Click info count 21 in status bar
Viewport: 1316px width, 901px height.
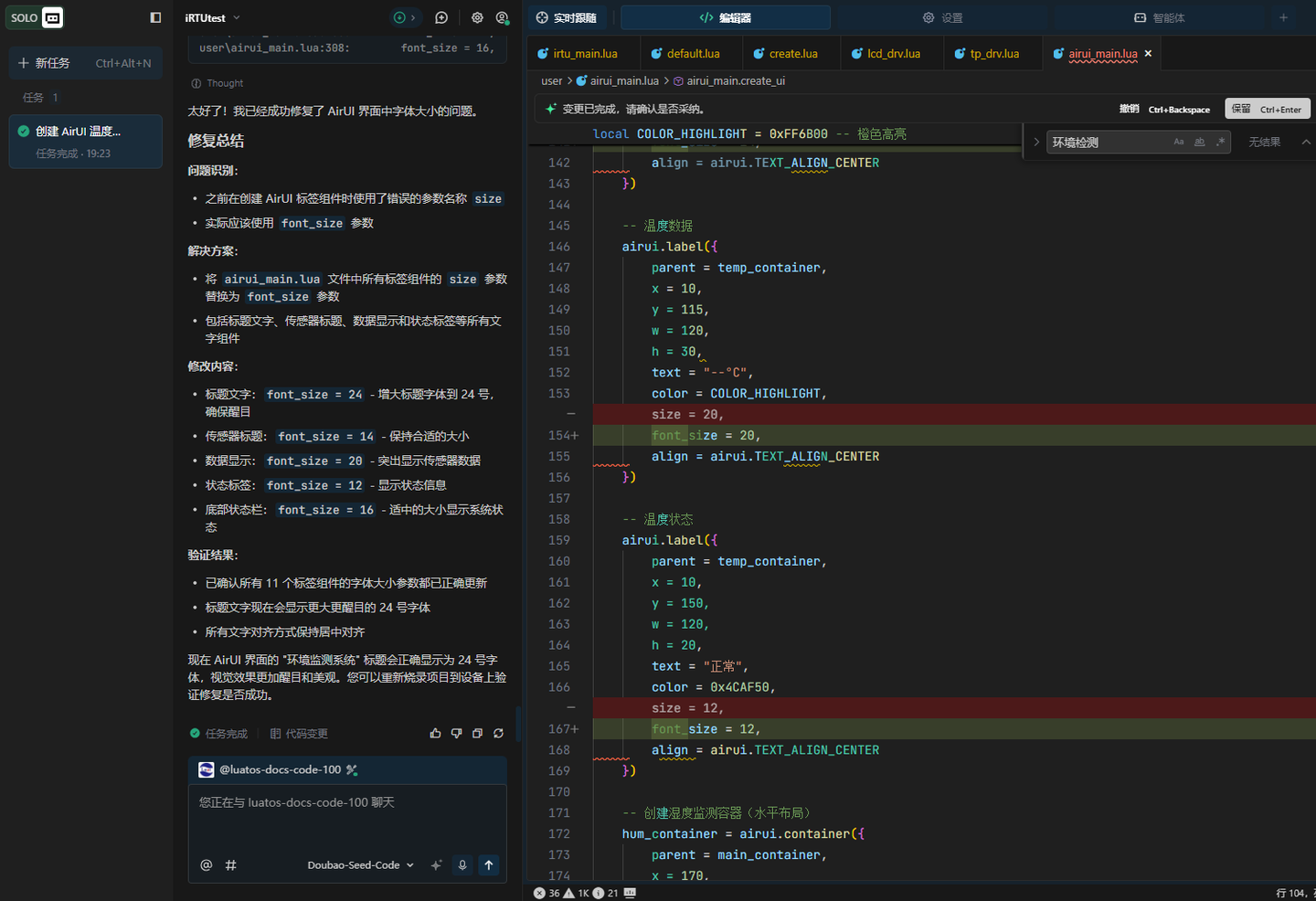pyautogui.click(x=605, y=893)
